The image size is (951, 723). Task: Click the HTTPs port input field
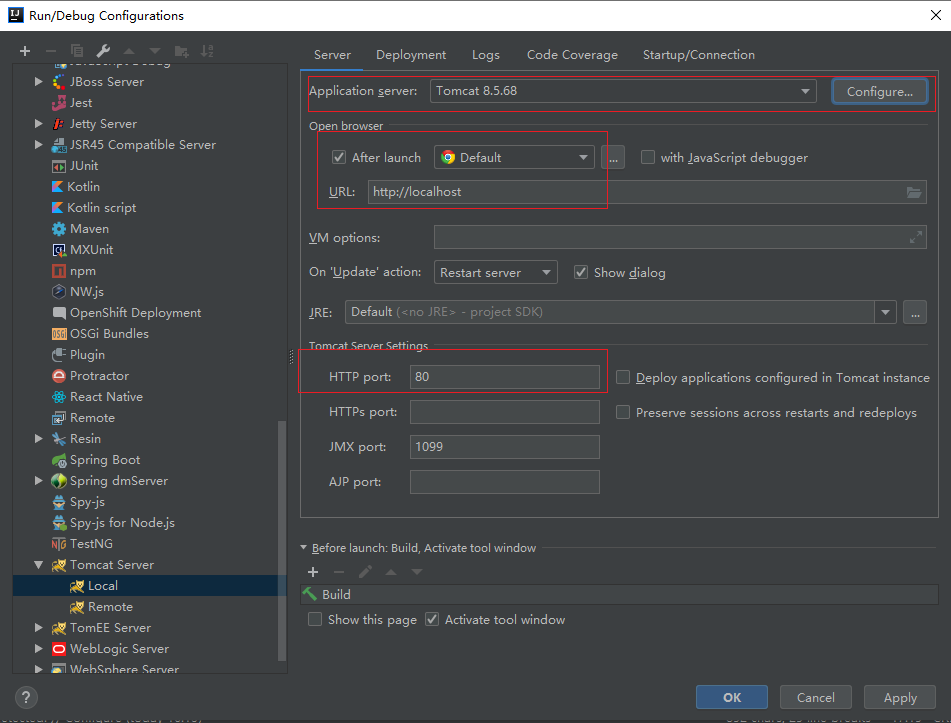click(505, 412)
